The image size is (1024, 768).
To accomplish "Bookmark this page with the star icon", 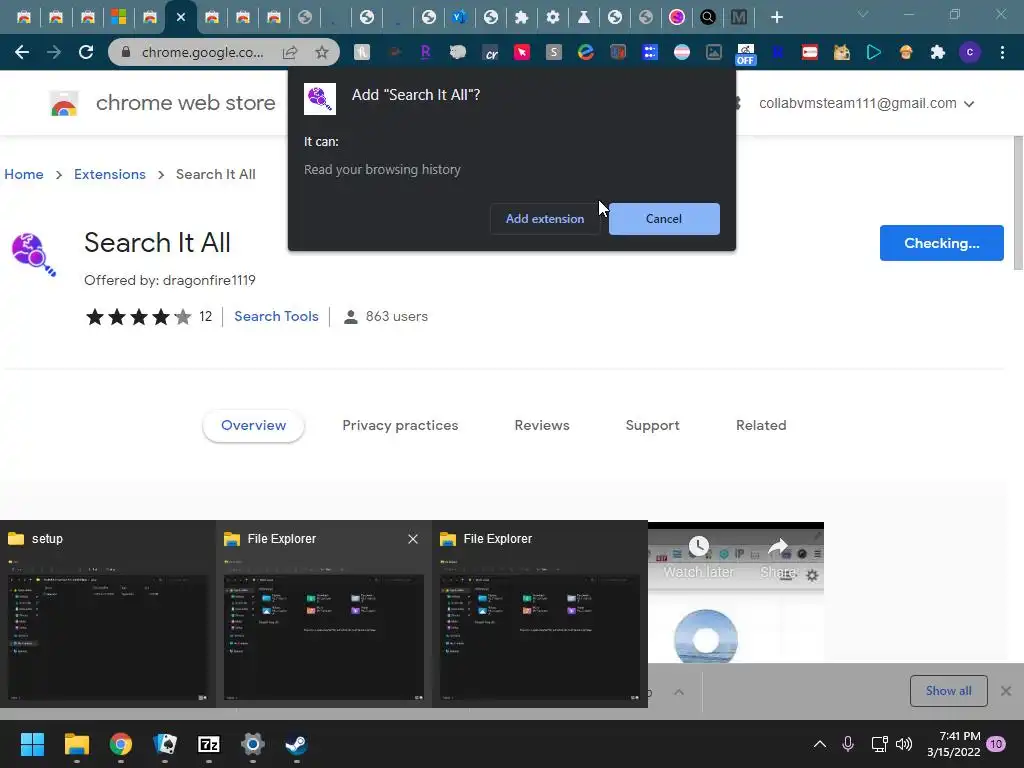I will pos(322,52).
